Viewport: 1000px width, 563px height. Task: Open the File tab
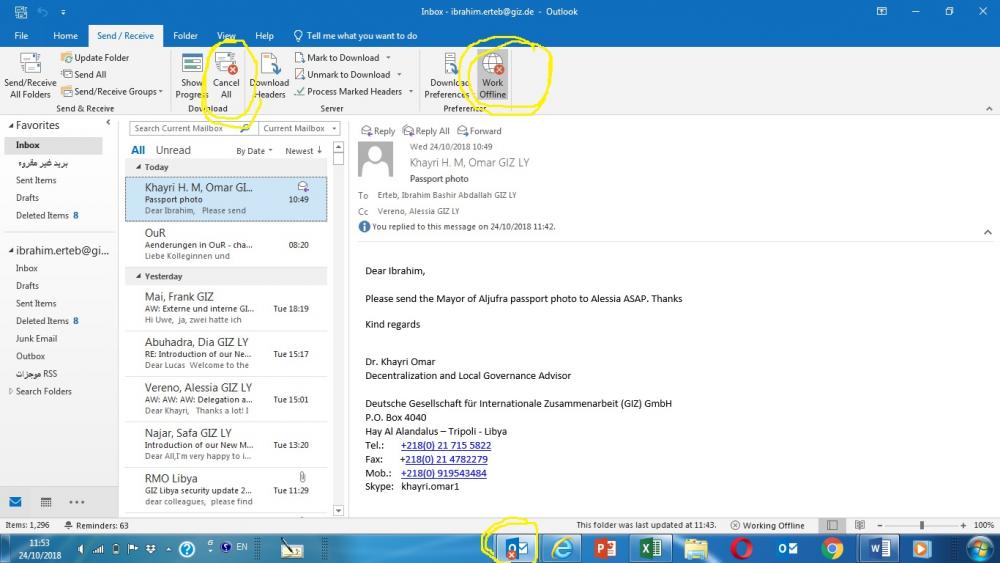(x=21, y=36)
